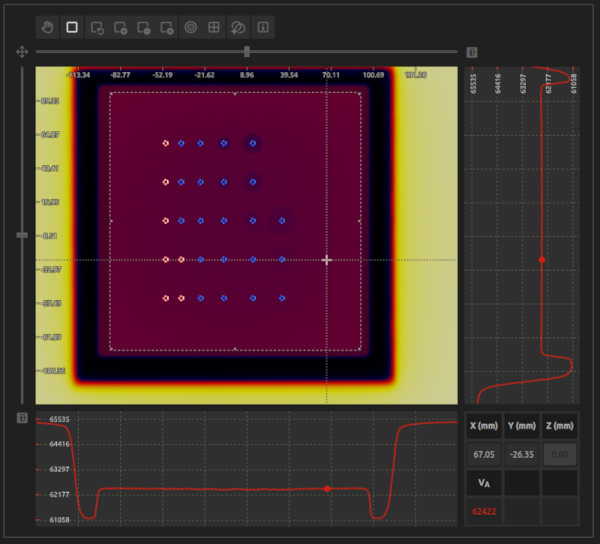Click the red VA value 62422

(x=484, y=511)
